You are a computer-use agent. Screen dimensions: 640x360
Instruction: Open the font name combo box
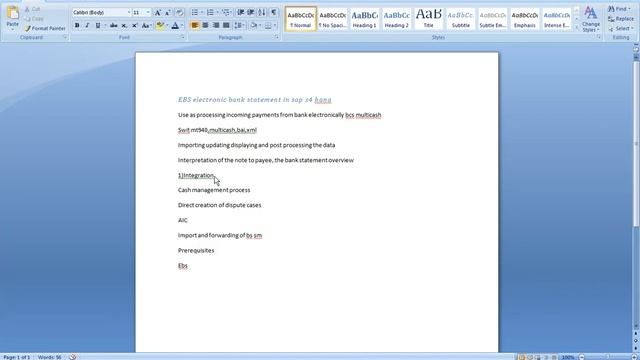pyautogui.click(x=102, y=13)
